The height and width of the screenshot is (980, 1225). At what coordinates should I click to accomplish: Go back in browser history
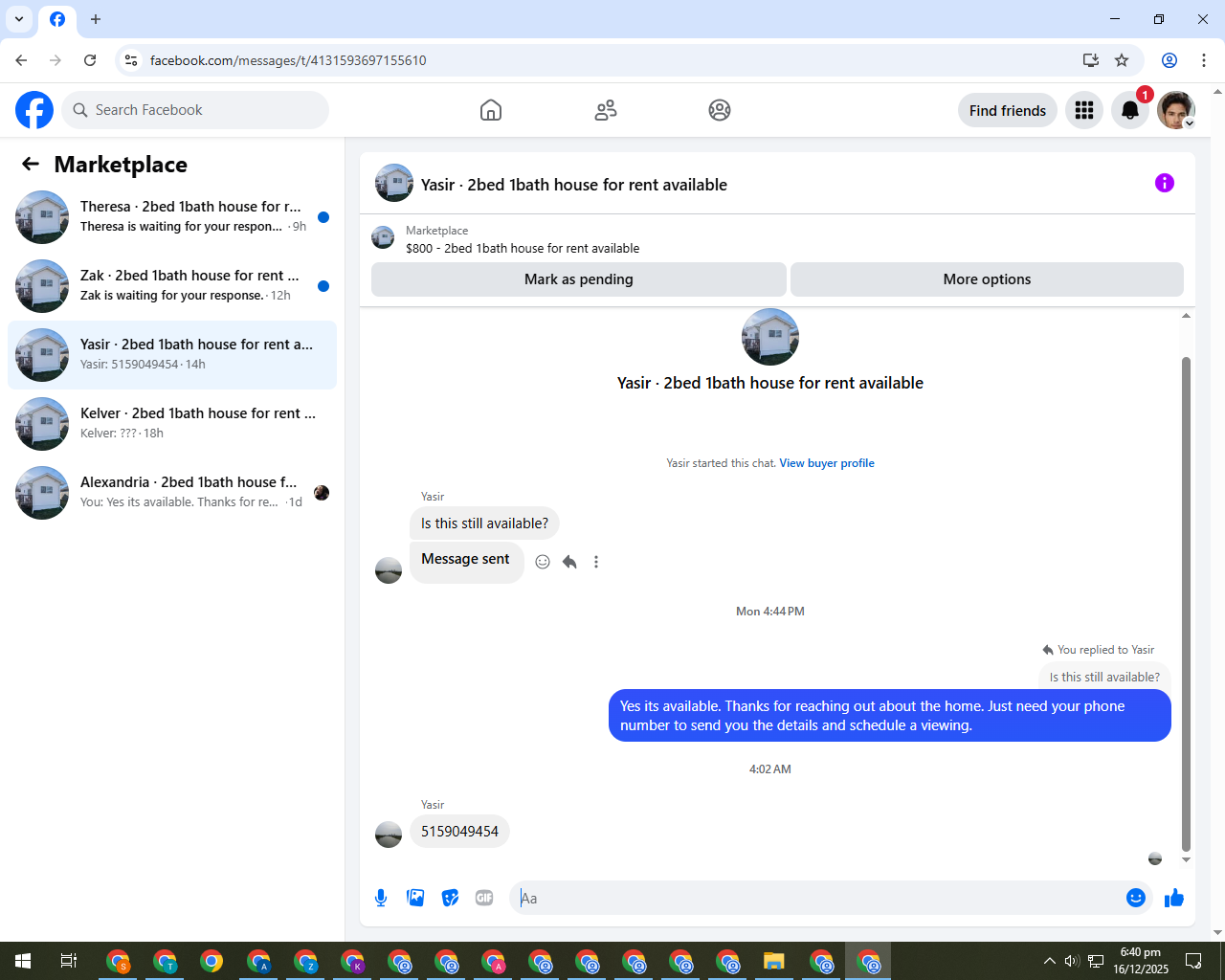21,60
